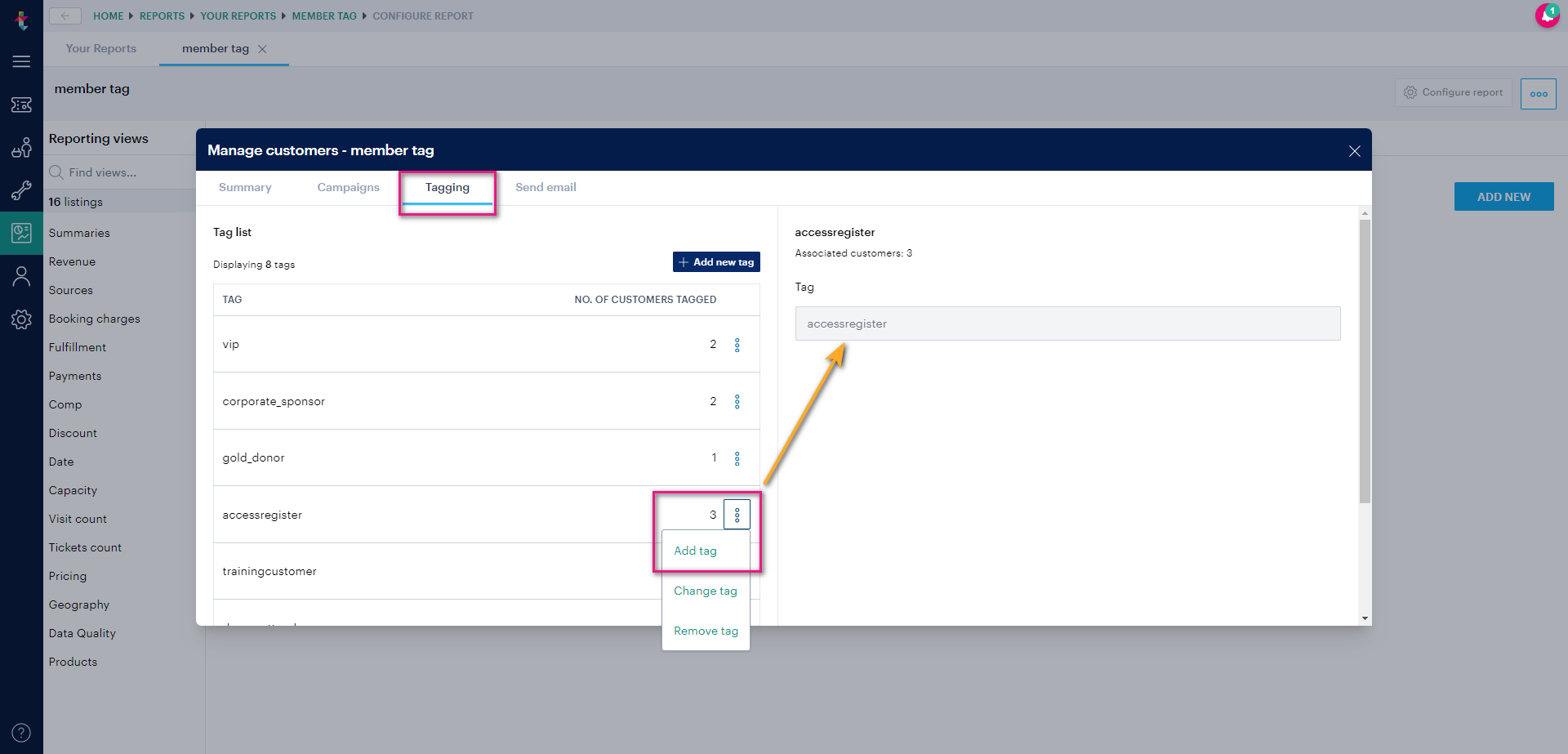The width and height of the screenshot is (1568, 754).
Task: Close the Manage customers dialog
Action: coord(1355,151)
